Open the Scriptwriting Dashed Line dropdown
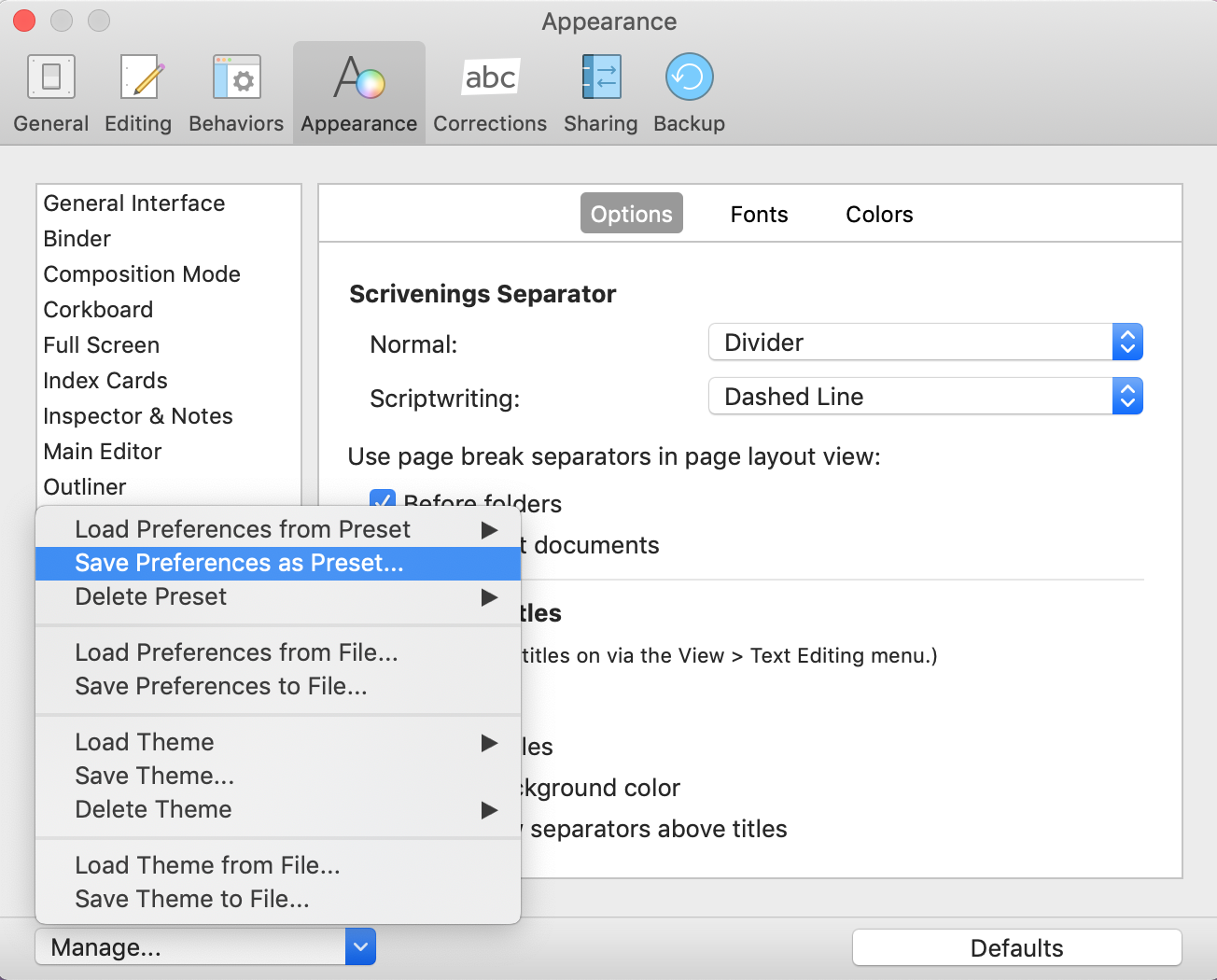The image size is (1217, 980). [926, 397]
